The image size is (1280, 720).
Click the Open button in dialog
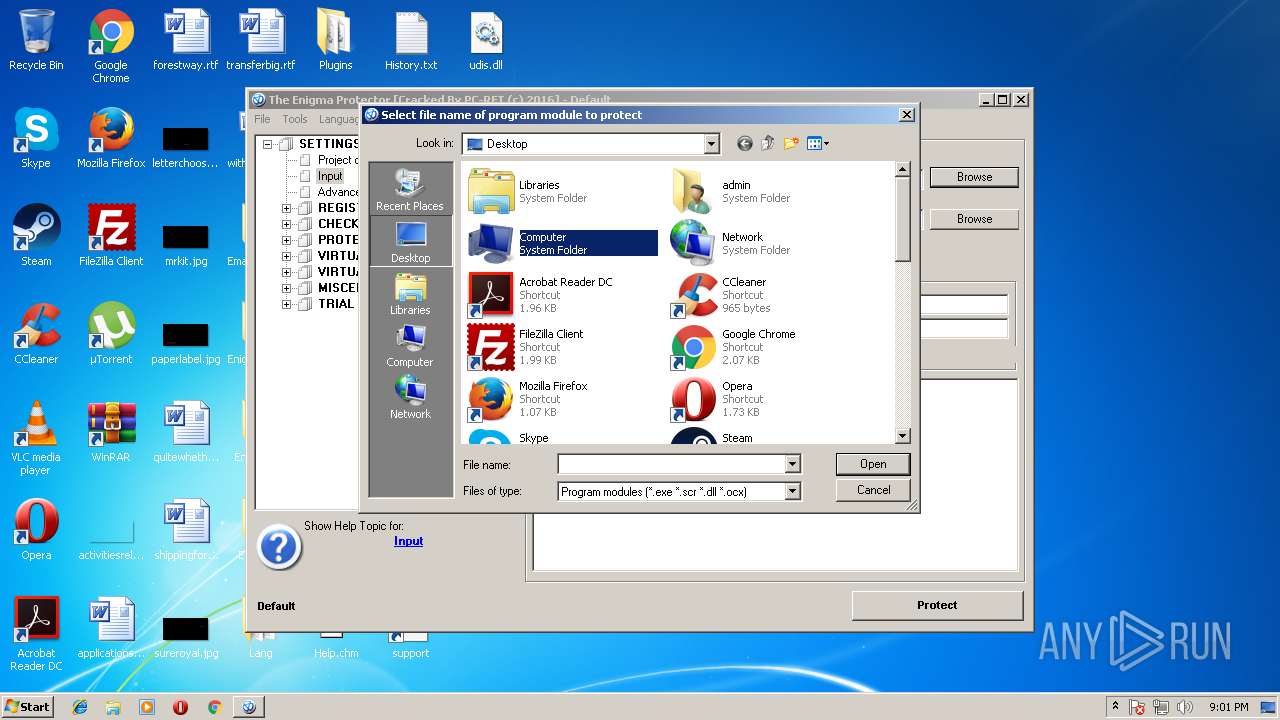coord(873,464)
